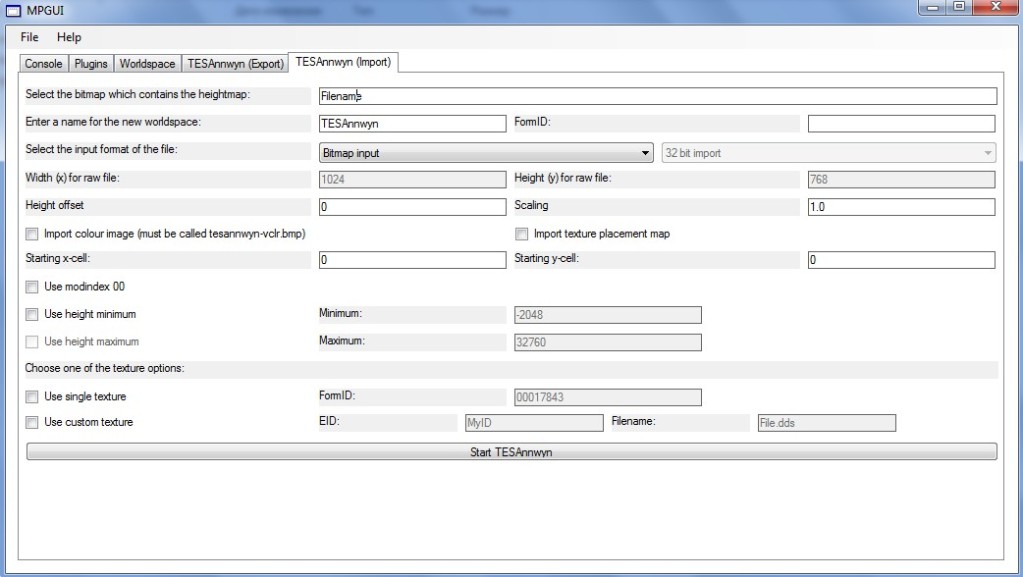The image size is (1023, 577).
Task: Click the 'Choose one of the texture options:' label
Action: 104,368
